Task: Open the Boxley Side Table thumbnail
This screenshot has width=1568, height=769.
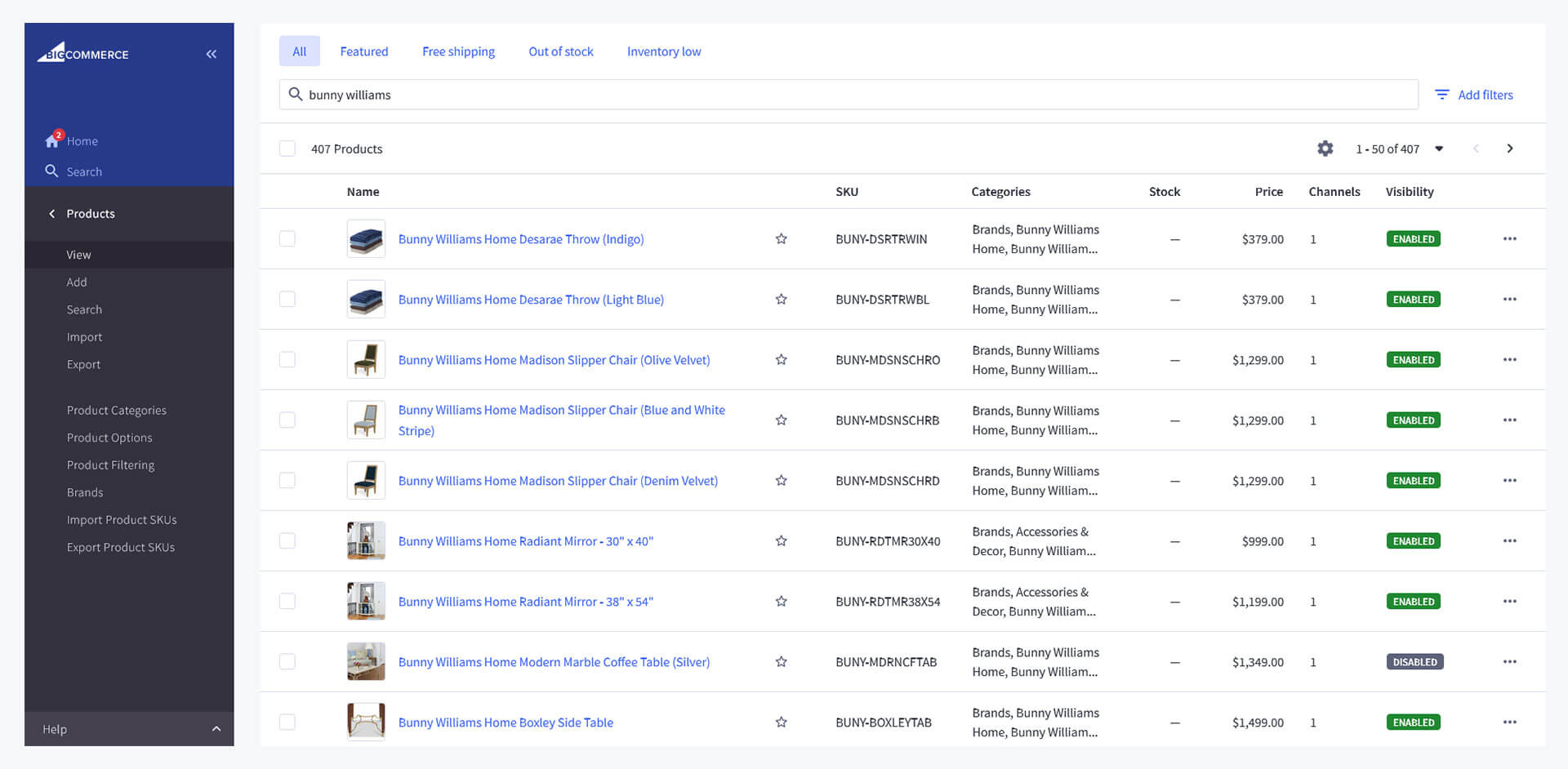Action: 366,722
